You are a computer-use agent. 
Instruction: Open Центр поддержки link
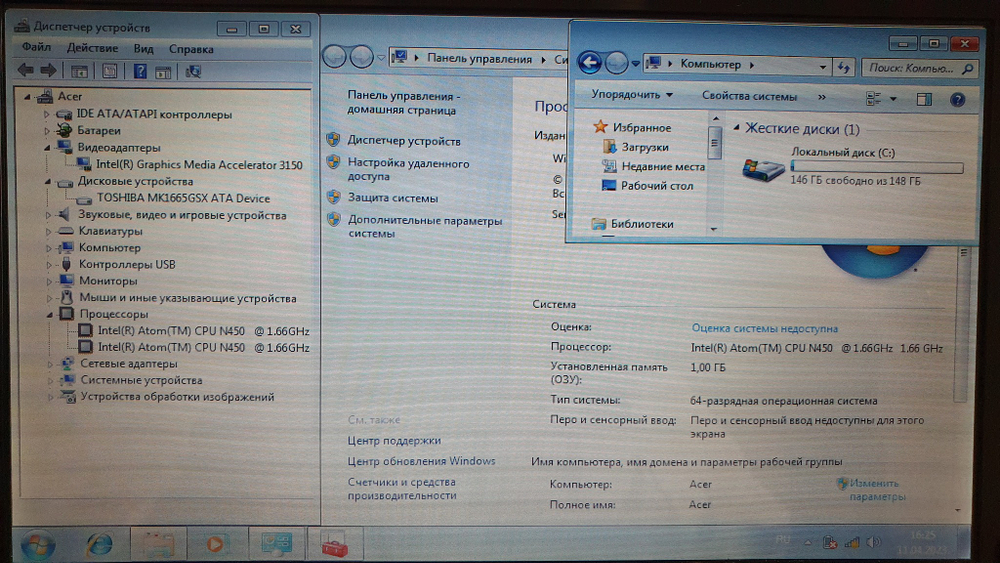point(394,441)
